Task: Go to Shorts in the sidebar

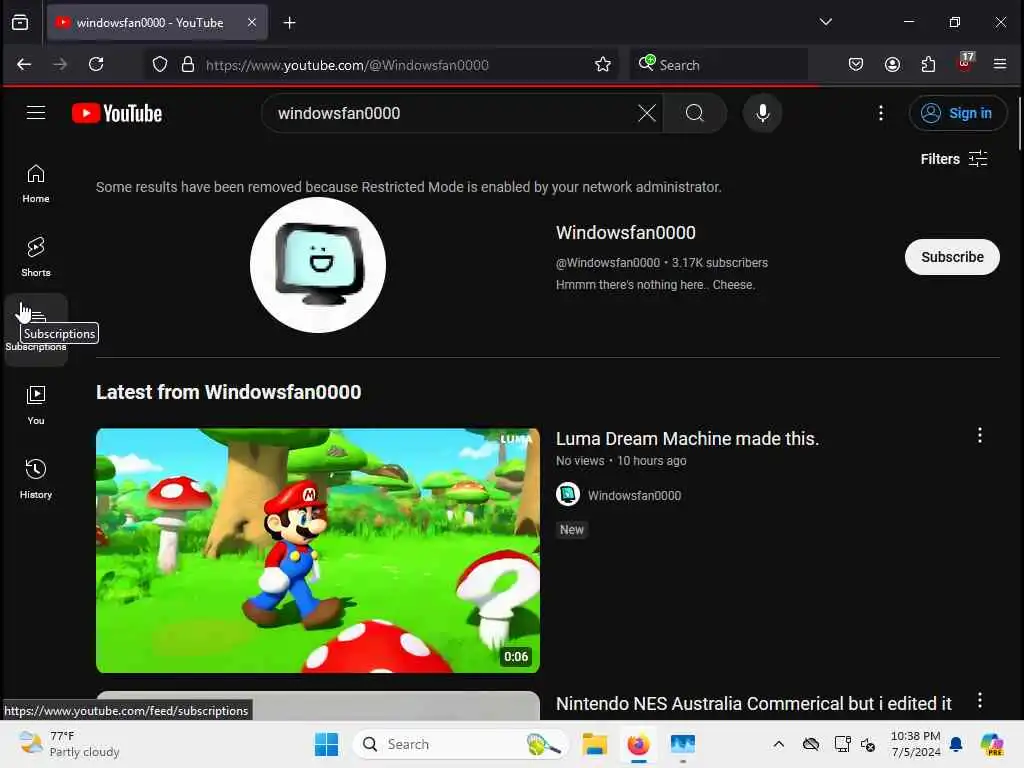Action: point(36,257)
